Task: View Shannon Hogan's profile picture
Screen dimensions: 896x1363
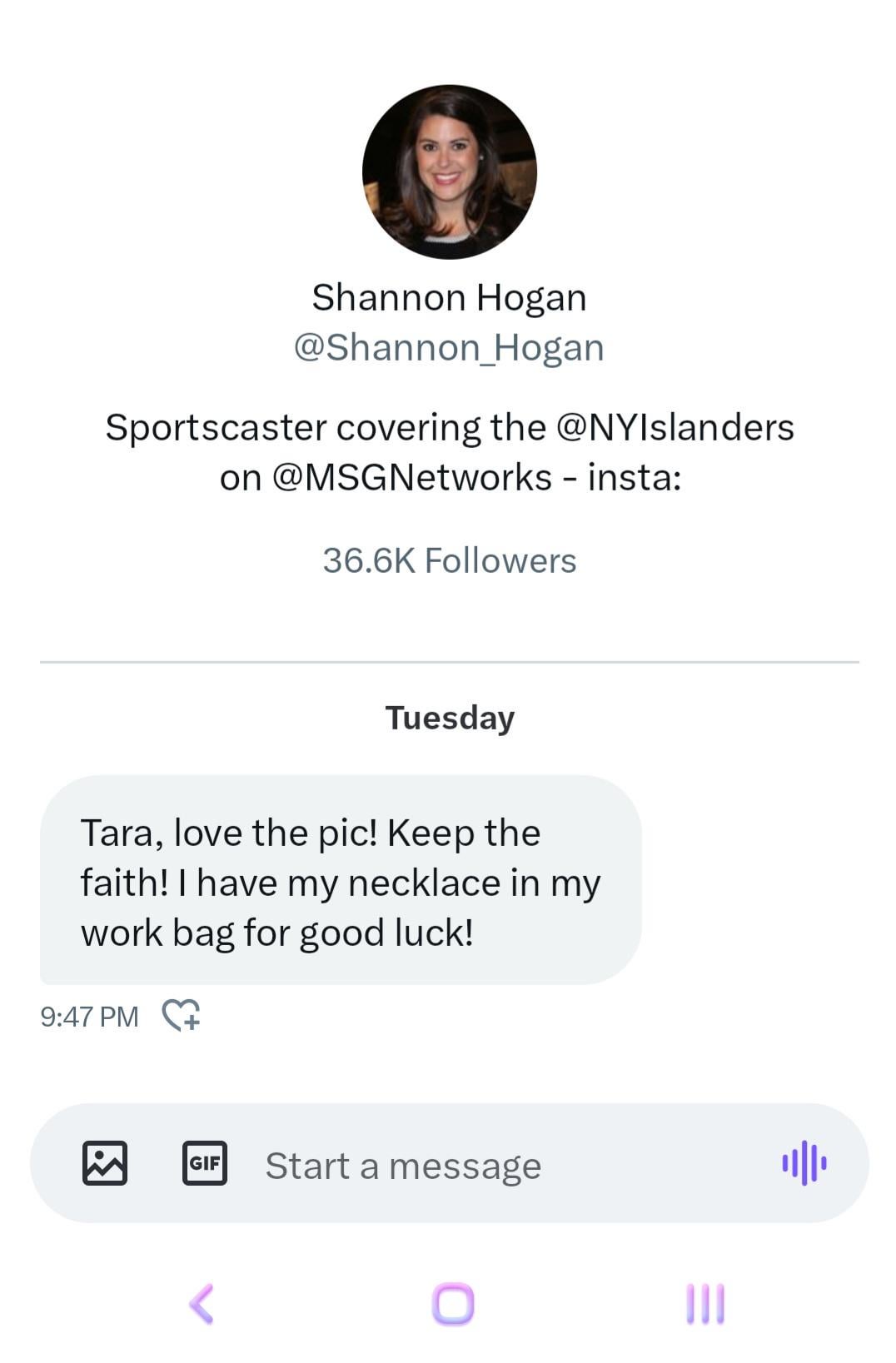Action: (450, 172)
